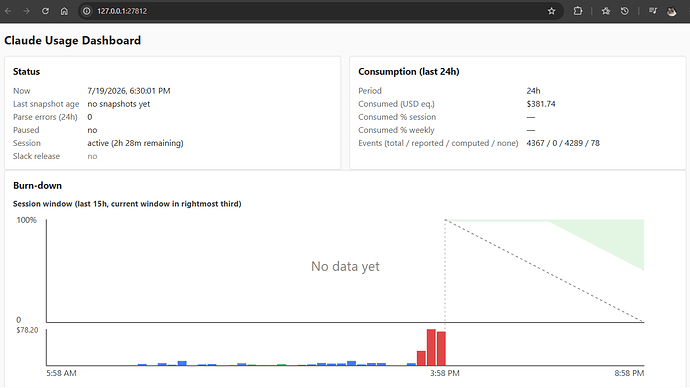Click the $78.20 bar chart scale label
690x388 pixels.
(x=27, y=330)
